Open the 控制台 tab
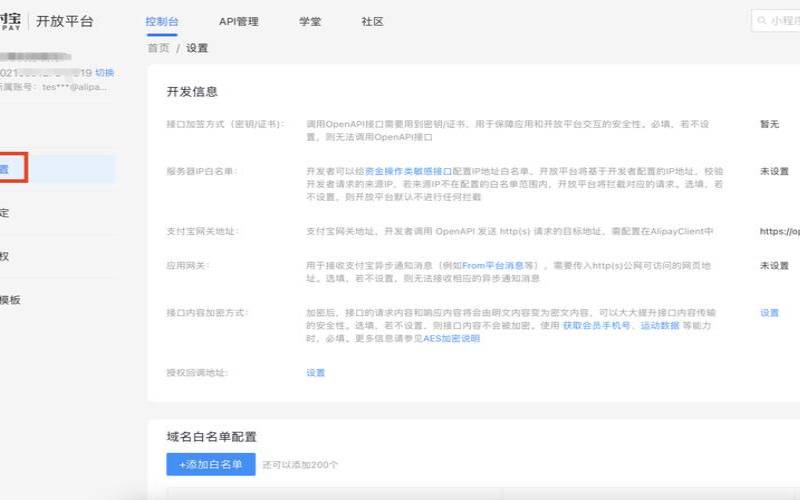 click(x=162, y=21)
